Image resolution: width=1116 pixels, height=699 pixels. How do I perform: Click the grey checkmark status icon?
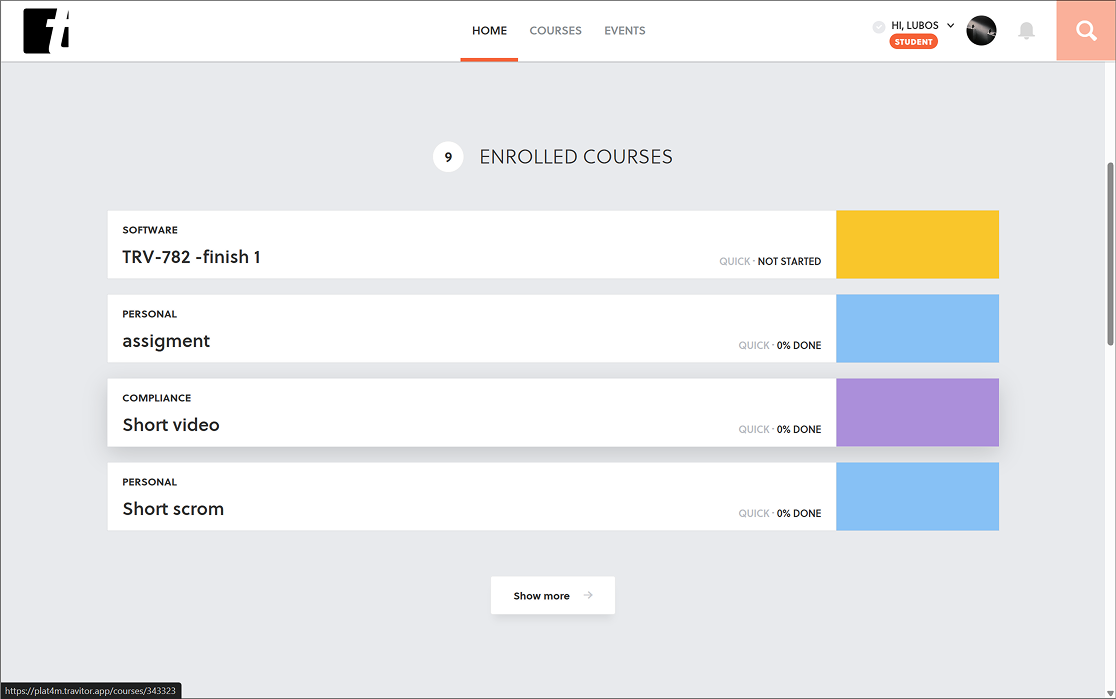pos(879,27)
